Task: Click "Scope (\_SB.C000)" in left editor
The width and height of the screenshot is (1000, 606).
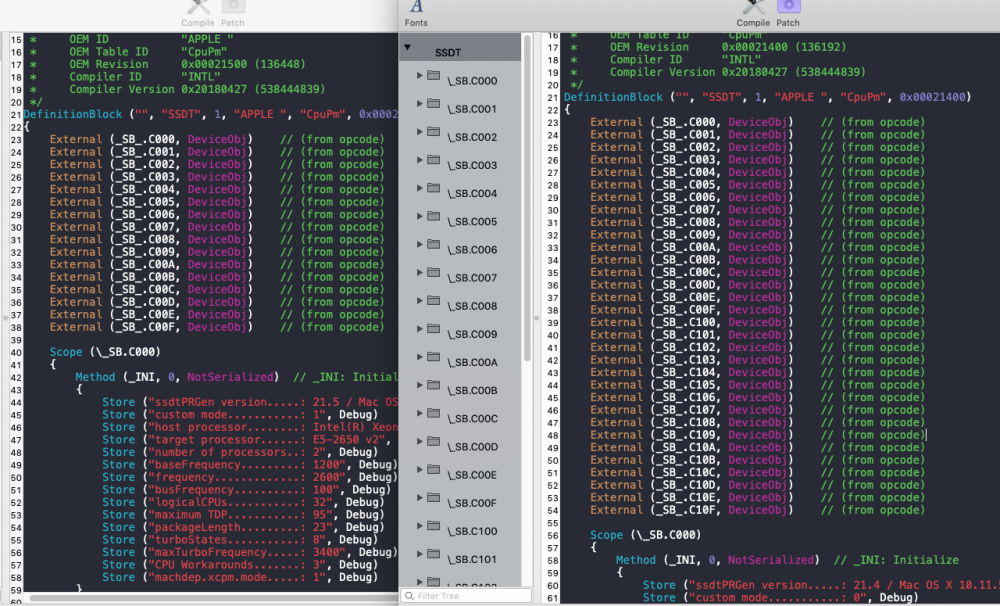Action: 105,352
